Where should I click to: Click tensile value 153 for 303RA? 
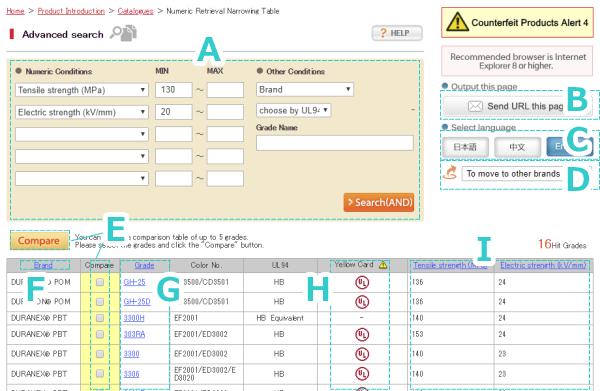pos(418,334)
